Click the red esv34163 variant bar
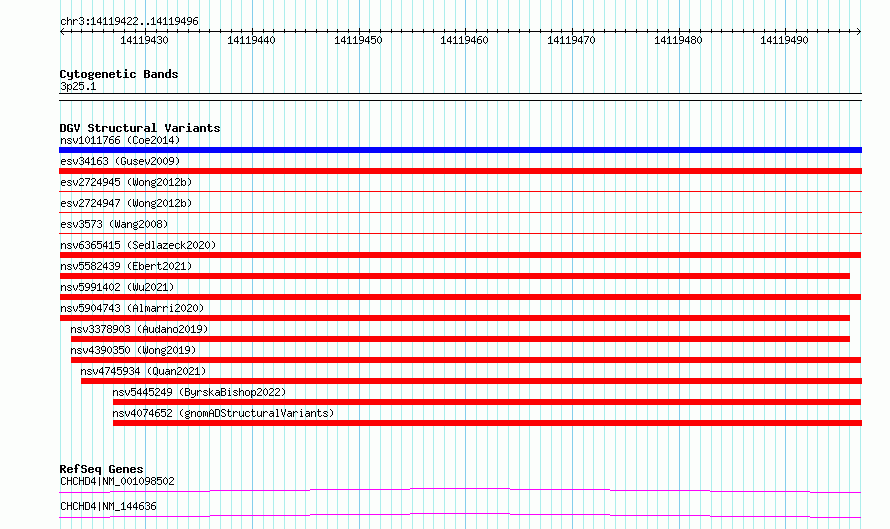 [460, 171]
